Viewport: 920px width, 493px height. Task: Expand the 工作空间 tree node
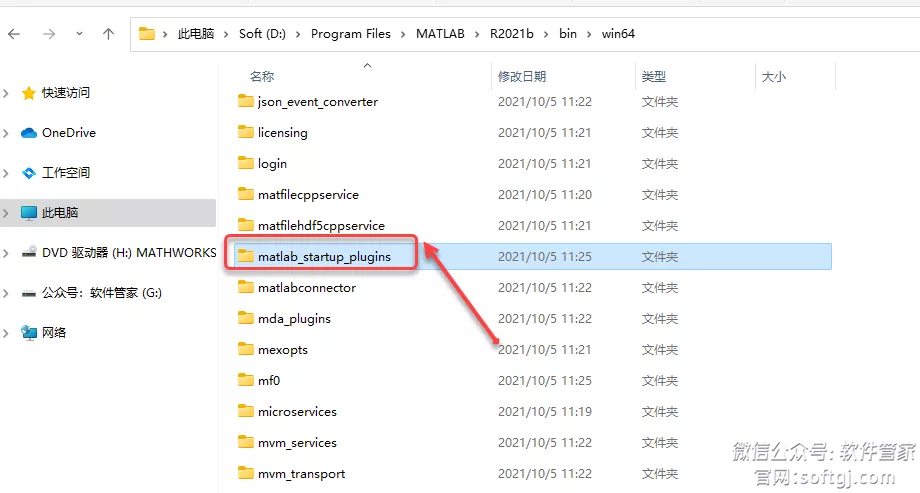(x=6, y=173)
